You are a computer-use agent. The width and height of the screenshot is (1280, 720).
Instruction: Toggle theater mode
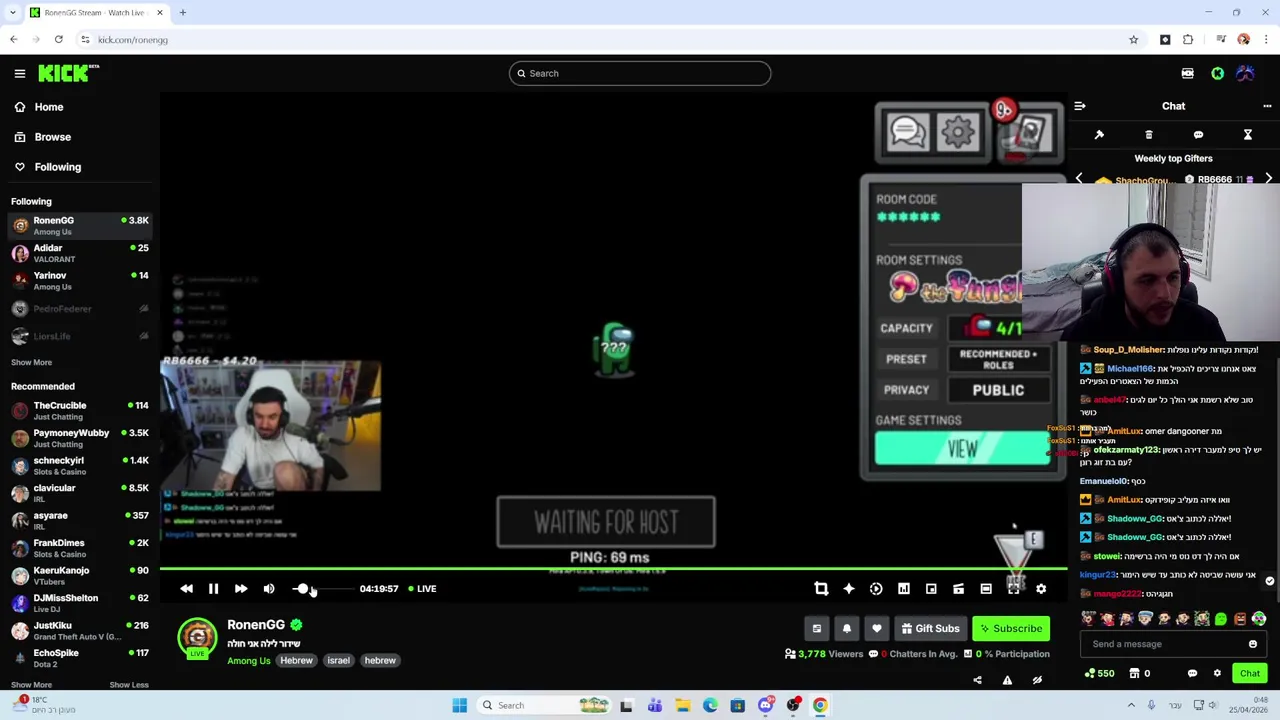[x=986, y=589]
